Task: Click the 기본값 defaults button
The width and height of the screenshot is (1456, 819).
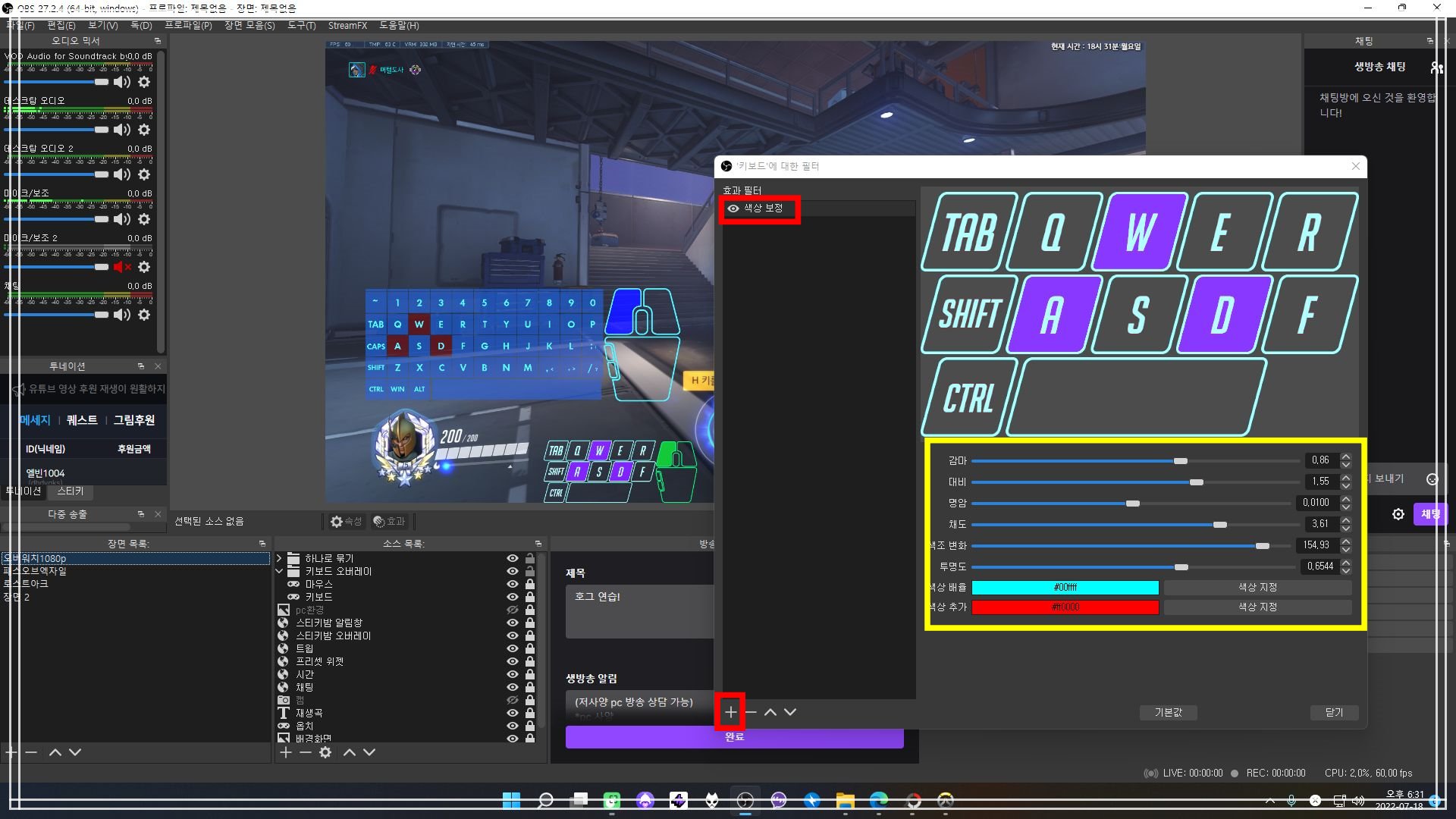Action: click(x=1168, y=712)
